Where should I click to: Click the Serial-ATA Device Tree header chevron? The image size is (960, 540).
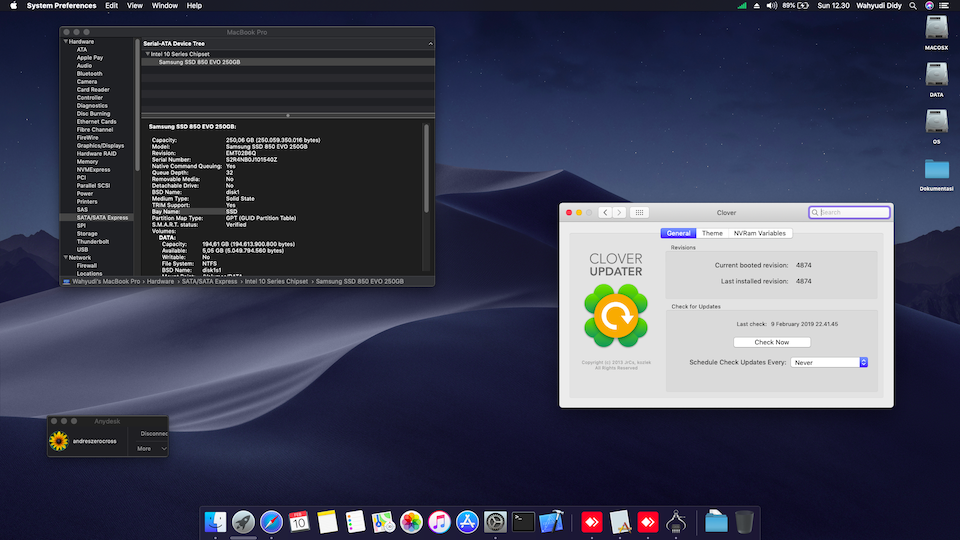click(430, 43)
